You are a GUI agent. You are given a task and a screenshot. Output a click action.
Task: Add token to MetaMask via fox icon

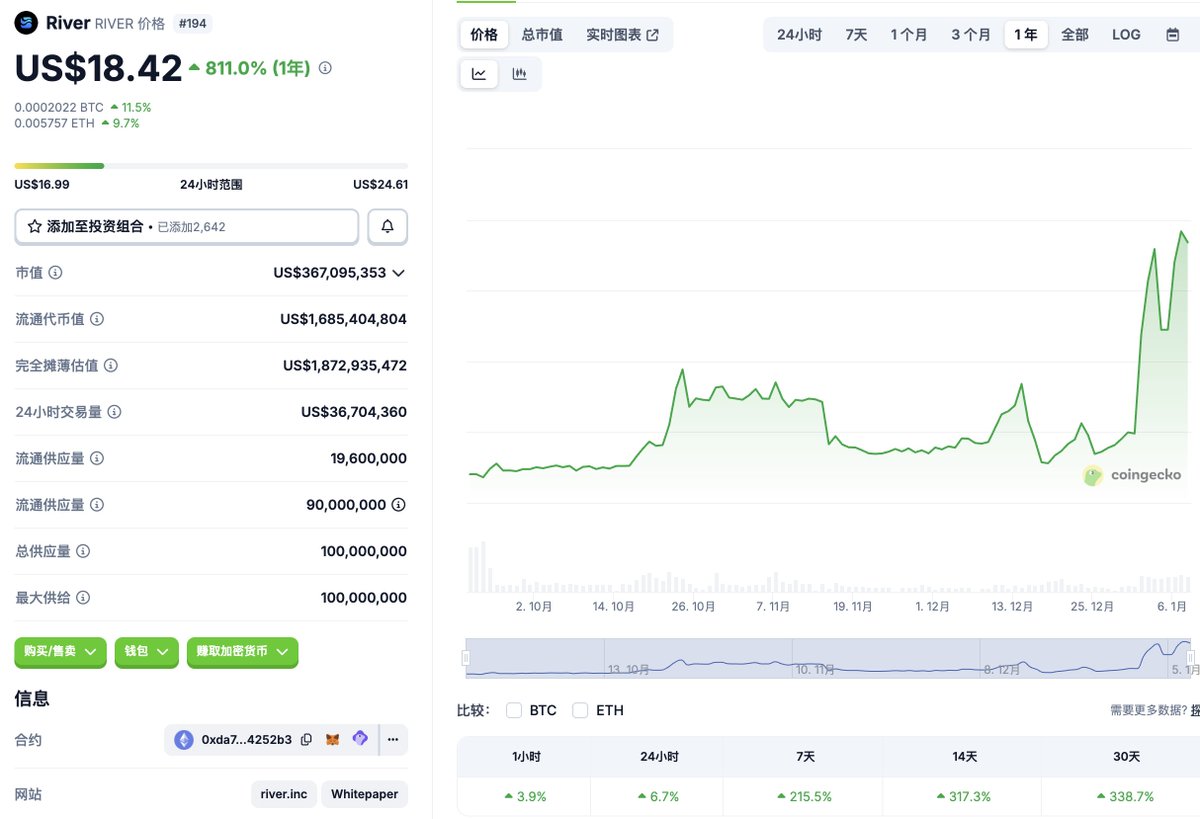coord(333,740)
